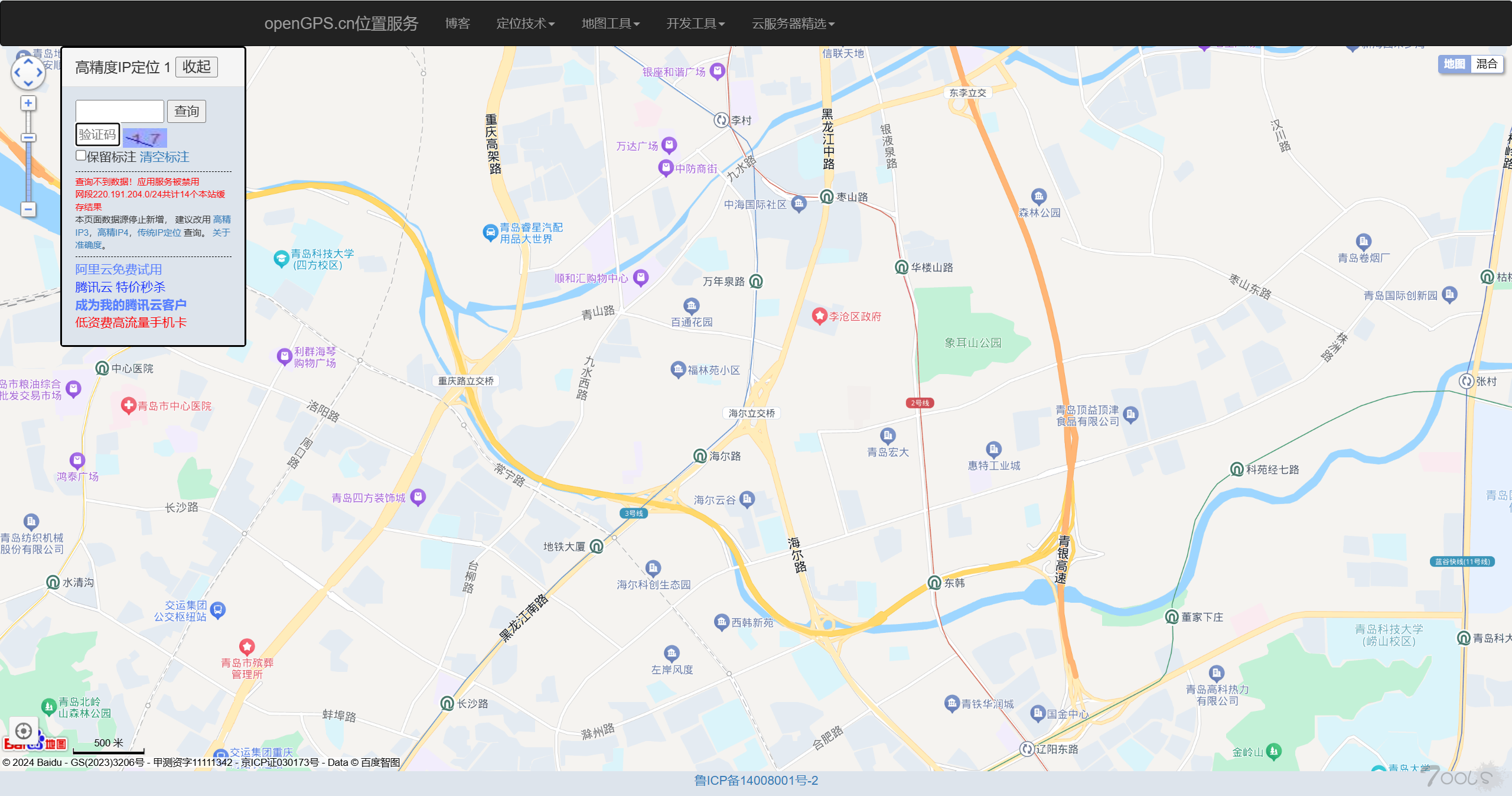Click the 查询 query button
1512x796 pixels.
pyautogui.click(x=187, y=111)
